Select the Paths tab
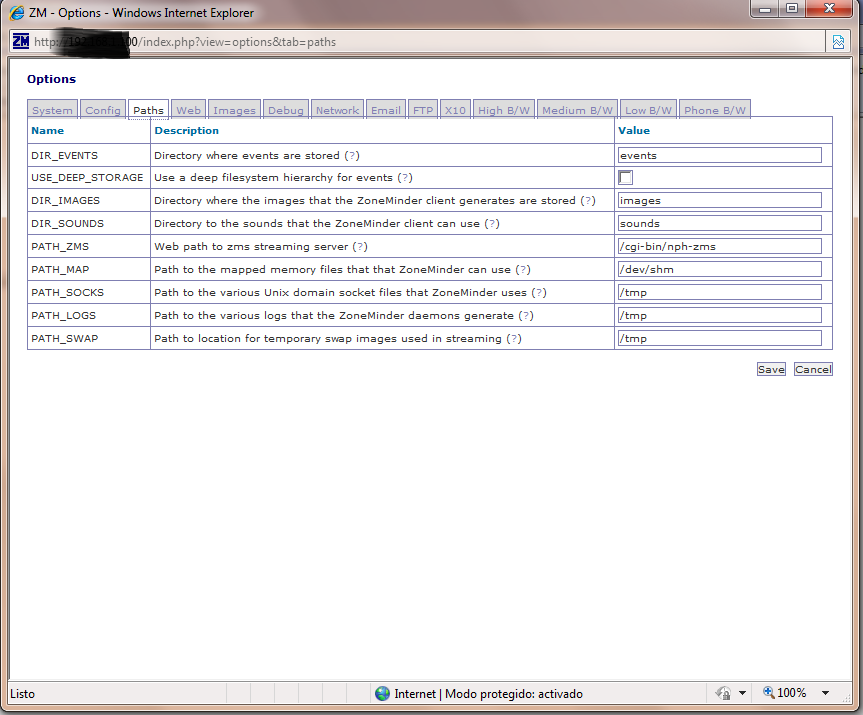The height and width of the screenshot is (715, 863). 149,110
